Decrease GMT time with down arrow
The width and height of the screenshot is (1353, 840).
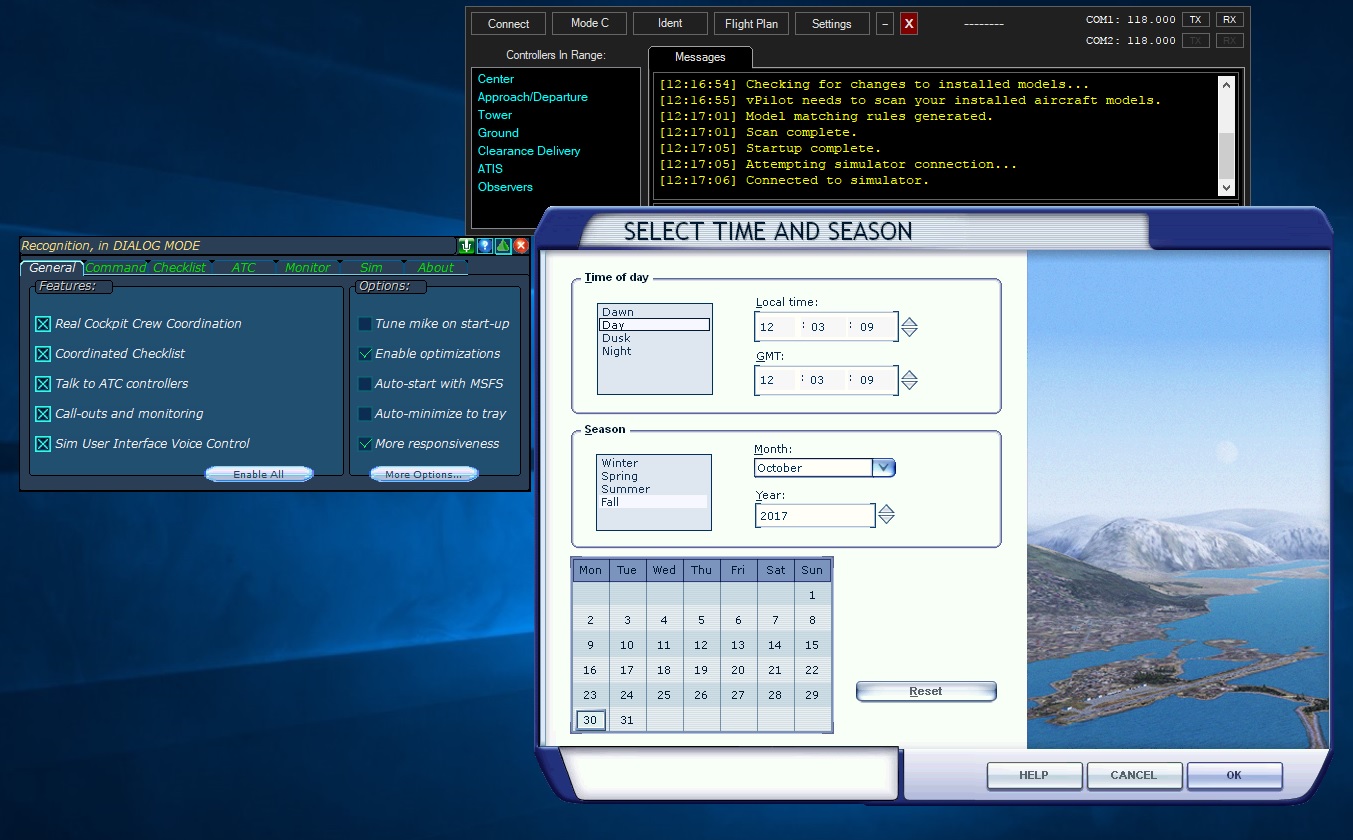tap(909, 386)
